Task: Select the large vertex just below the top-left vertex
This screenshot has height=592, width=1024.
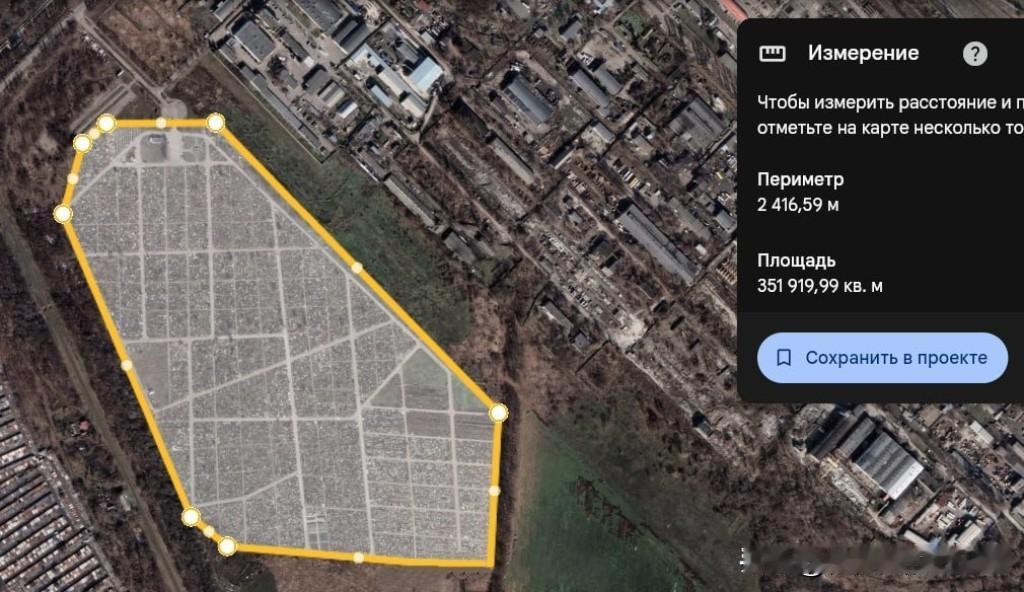Action: 82,143
